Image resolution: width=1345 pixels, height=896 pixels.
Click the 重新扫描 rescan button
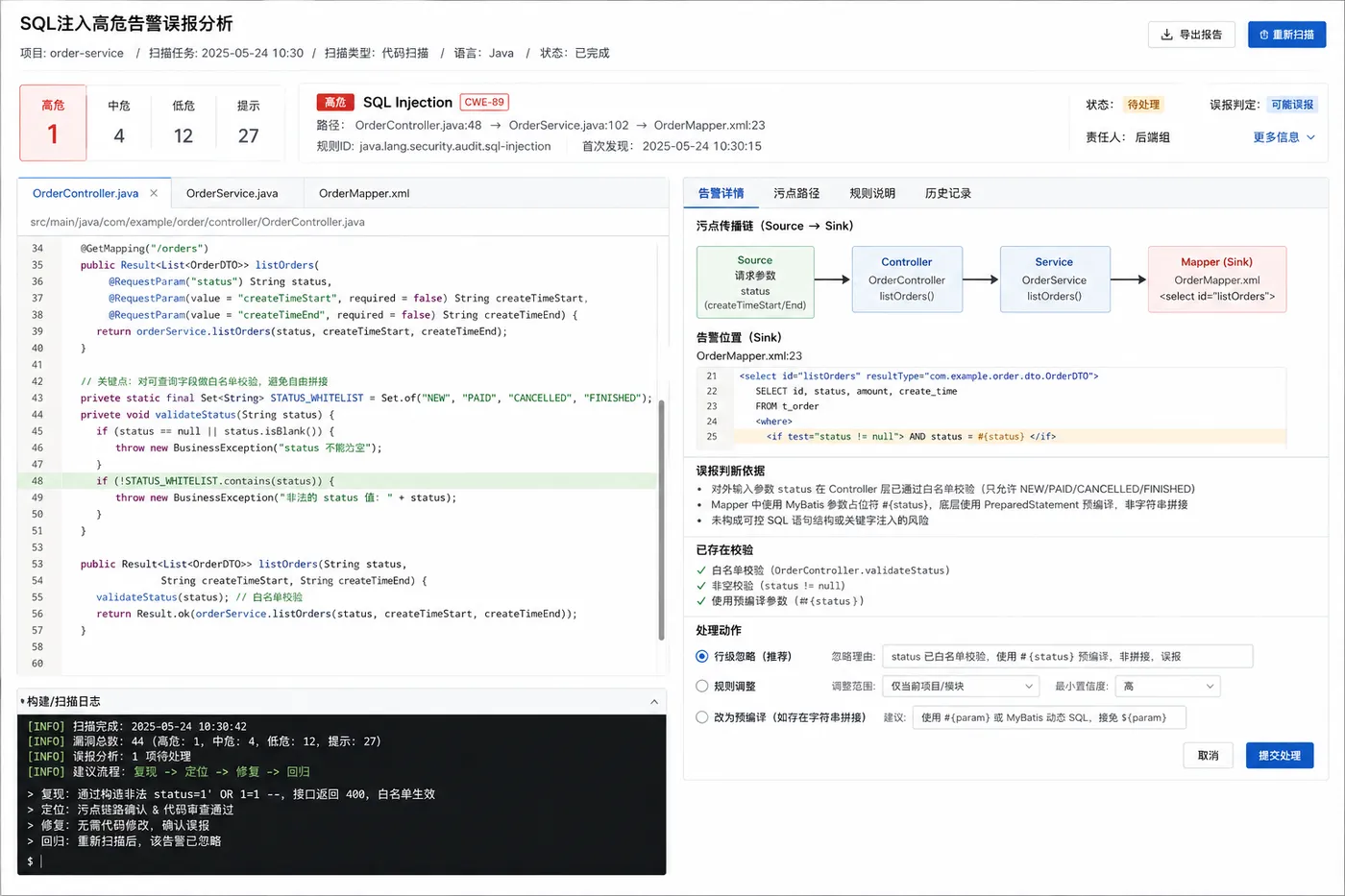tap(1286, 35)
